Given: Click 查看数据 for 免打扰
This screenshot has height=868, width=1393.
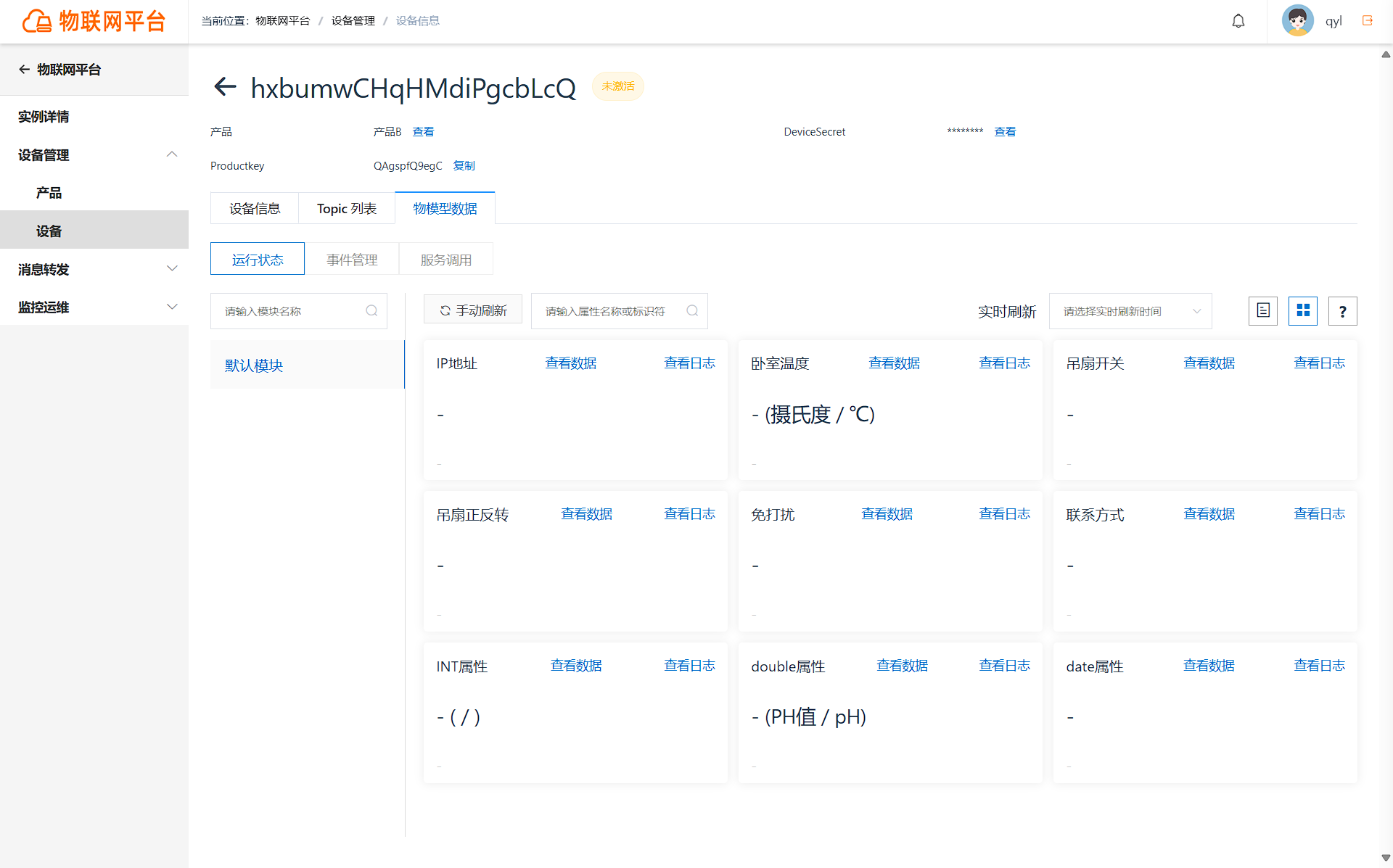Looking at the screenshot, I should point(887,514).
